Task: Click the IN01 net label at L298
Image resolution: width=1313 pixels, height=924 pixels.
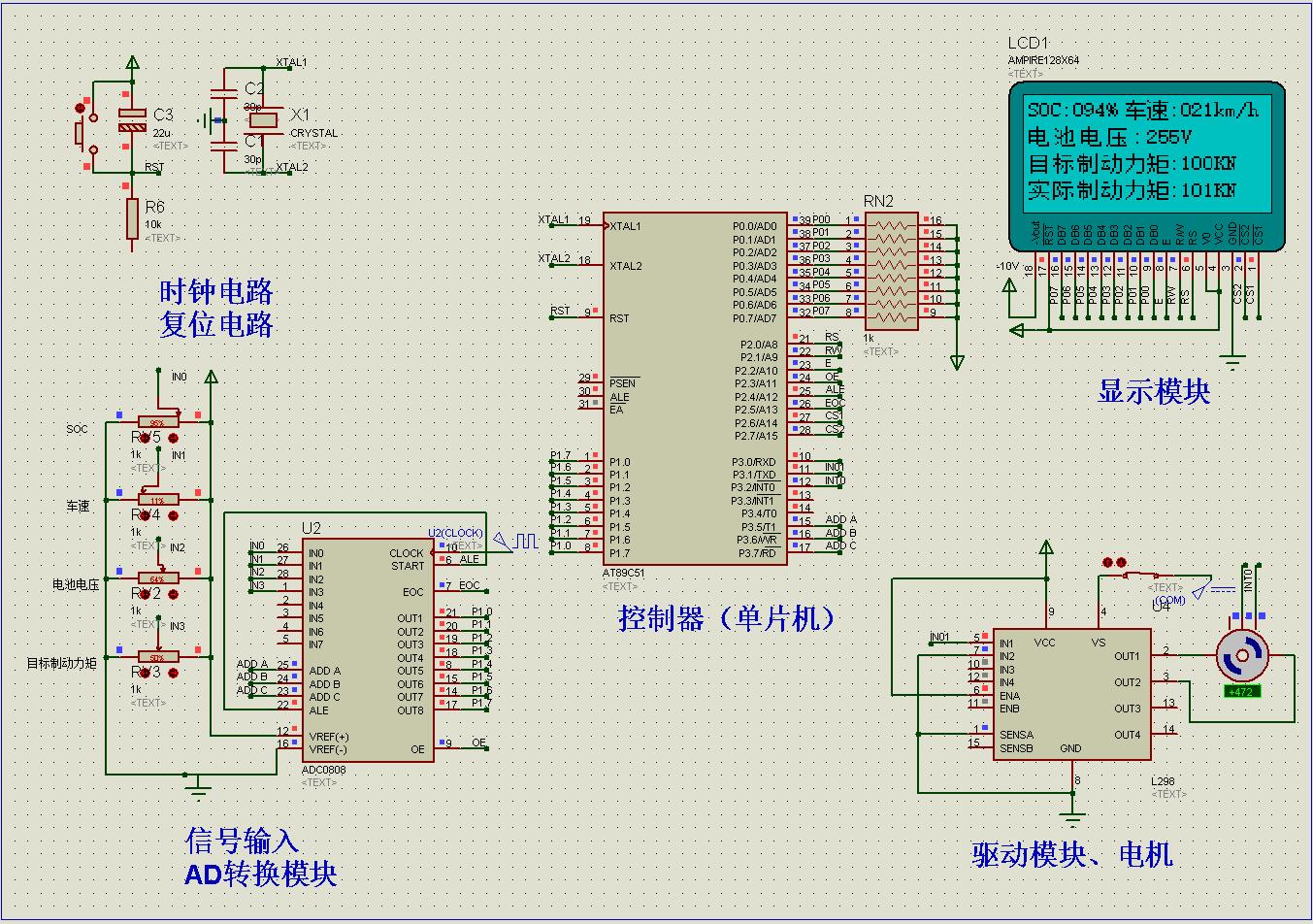Action: pos(939,637)
